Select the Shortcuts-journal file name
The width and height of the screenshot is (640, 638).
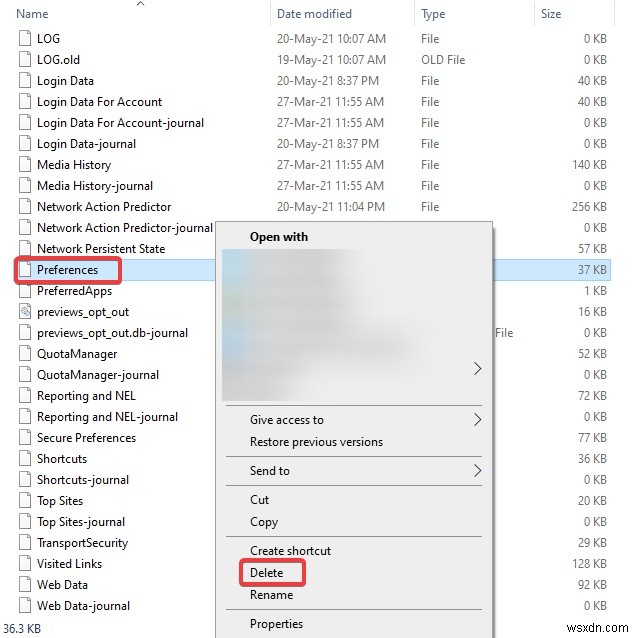[x=83, y=480]
